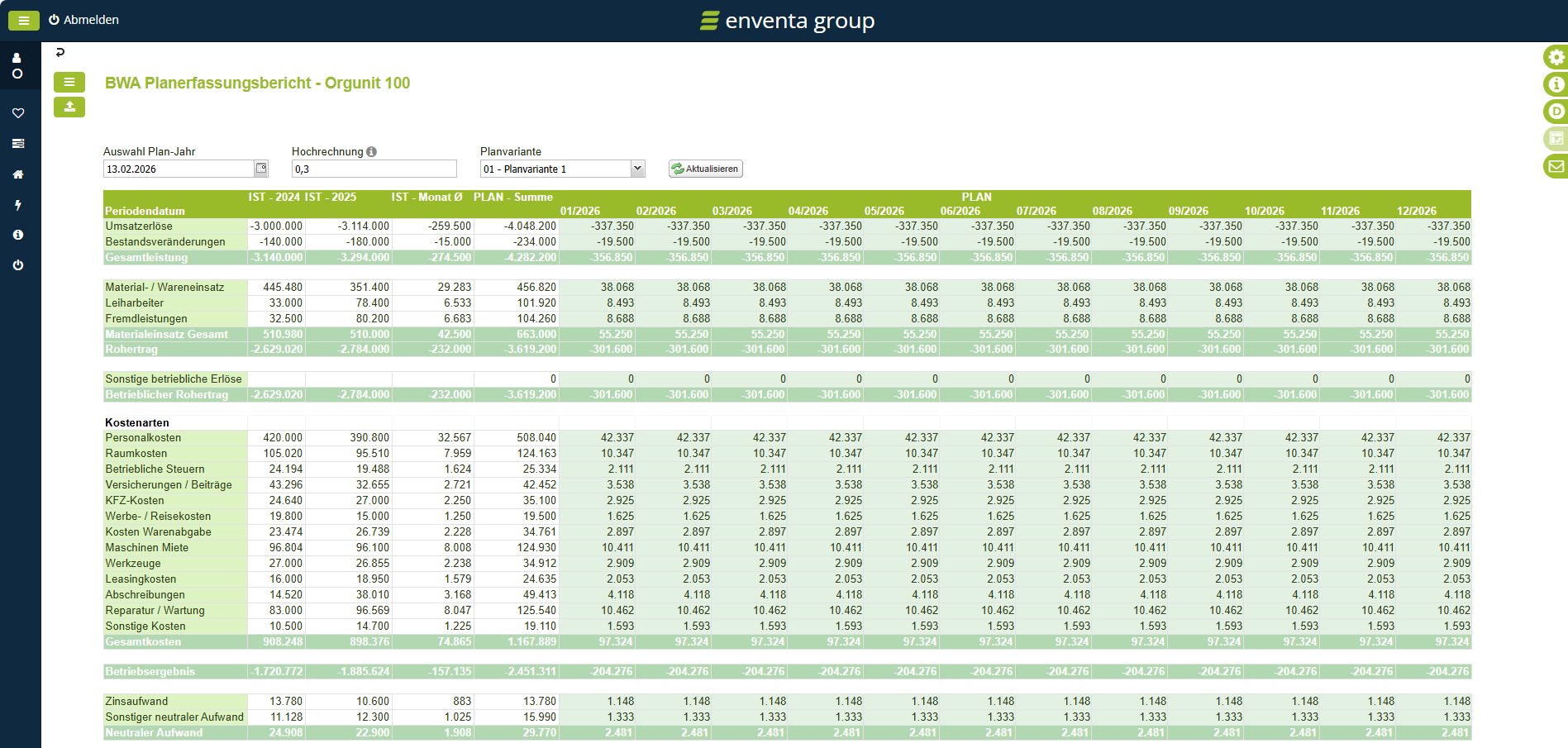1568x748 pixels.
Task: Open the server list sidebar icon
Action: tap(18, 144)
